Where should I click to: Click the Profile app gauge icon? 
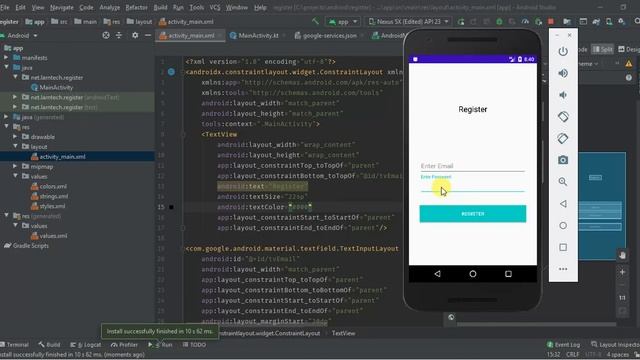[525, 21]
